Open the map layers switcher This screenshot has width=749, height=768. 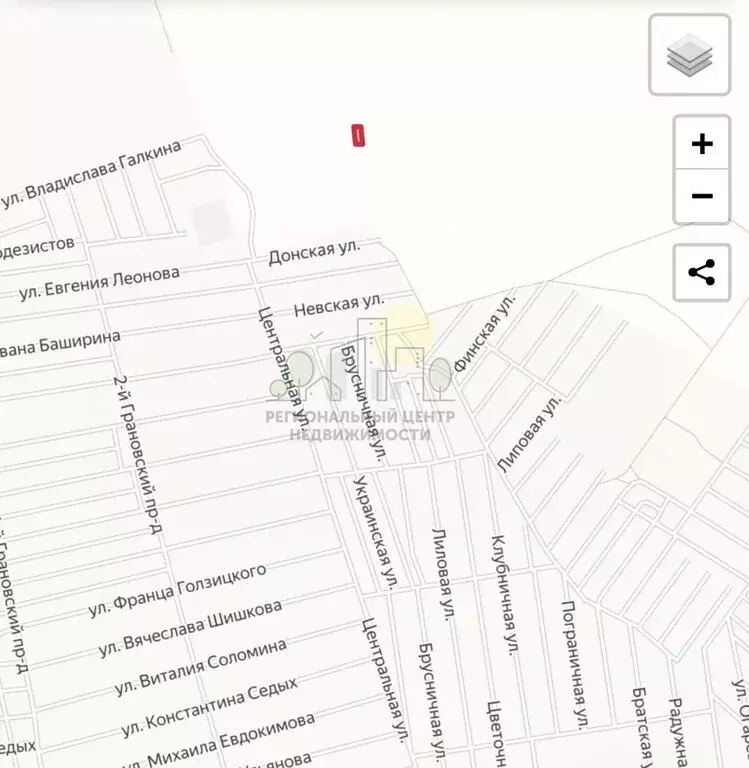[689, 55]
